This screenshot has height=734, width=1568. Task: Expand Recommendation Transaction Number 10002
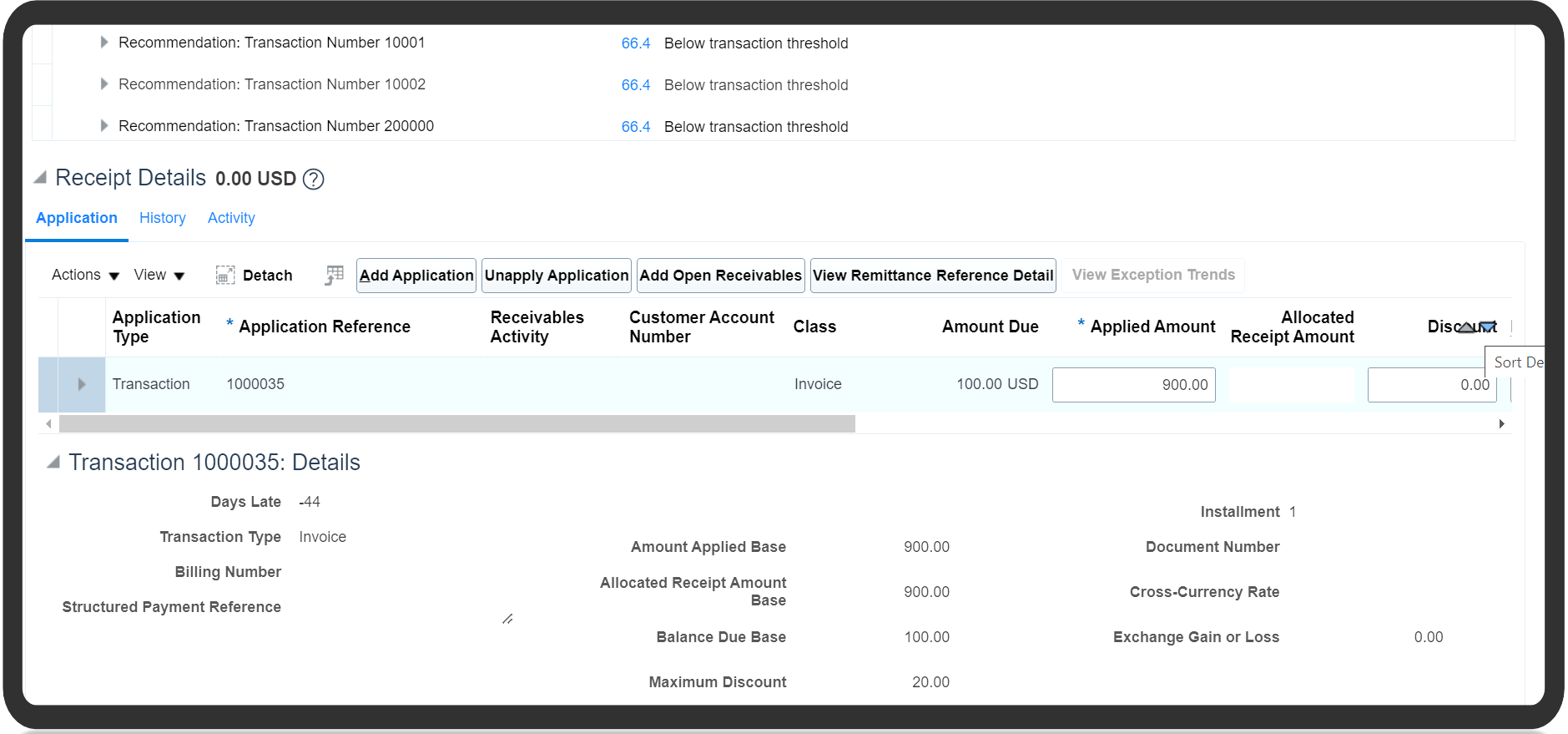click(104, 84)
